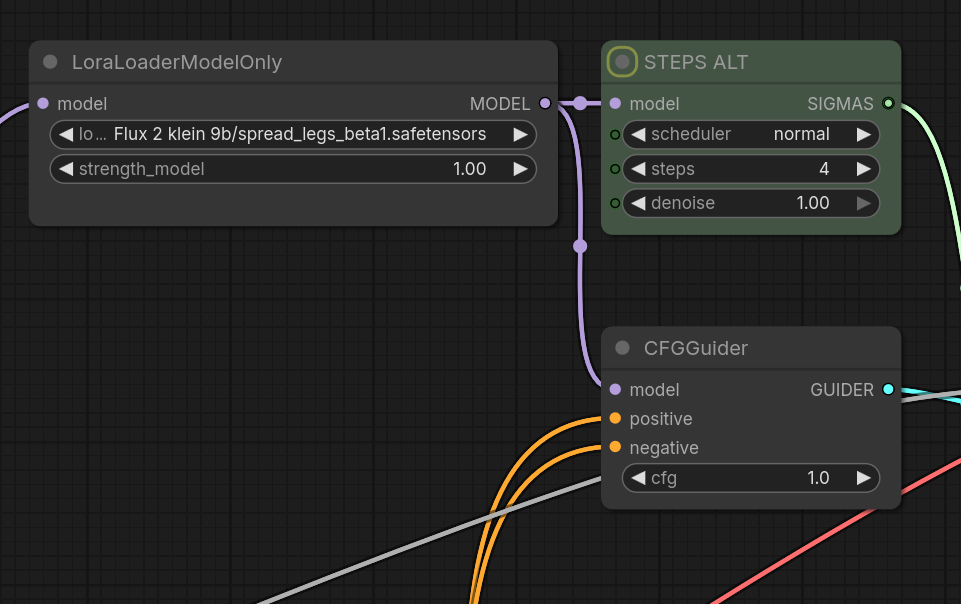Select the CFGGuider node title

[x=696, y=348]
